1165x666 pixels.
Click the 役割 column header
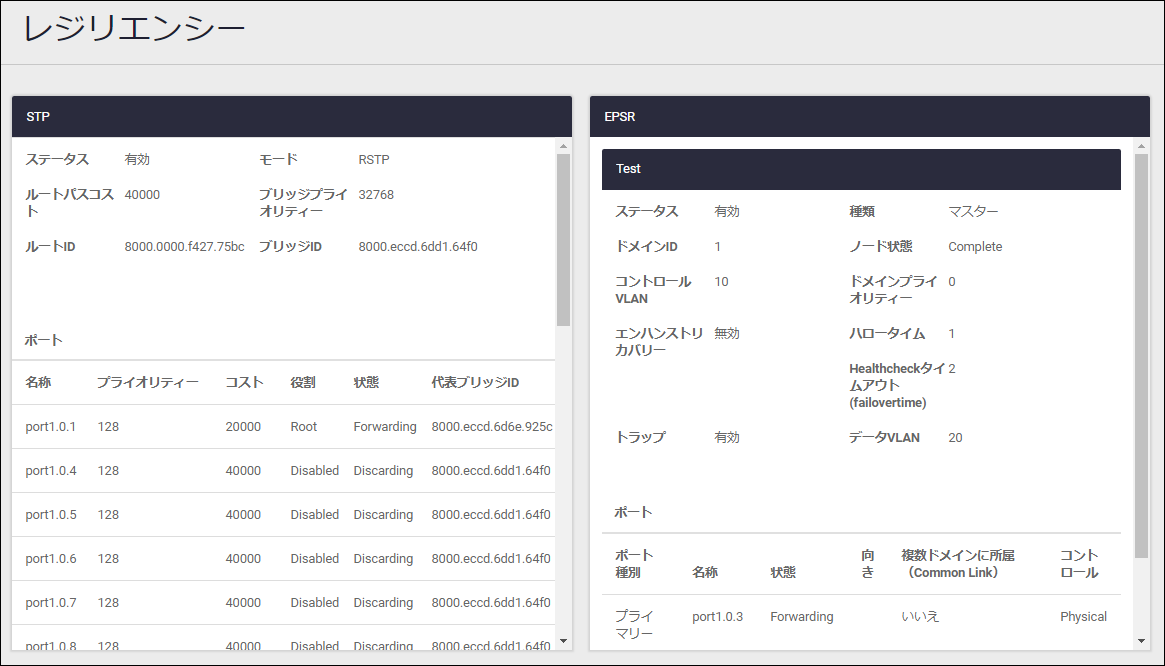pos(303,382)
